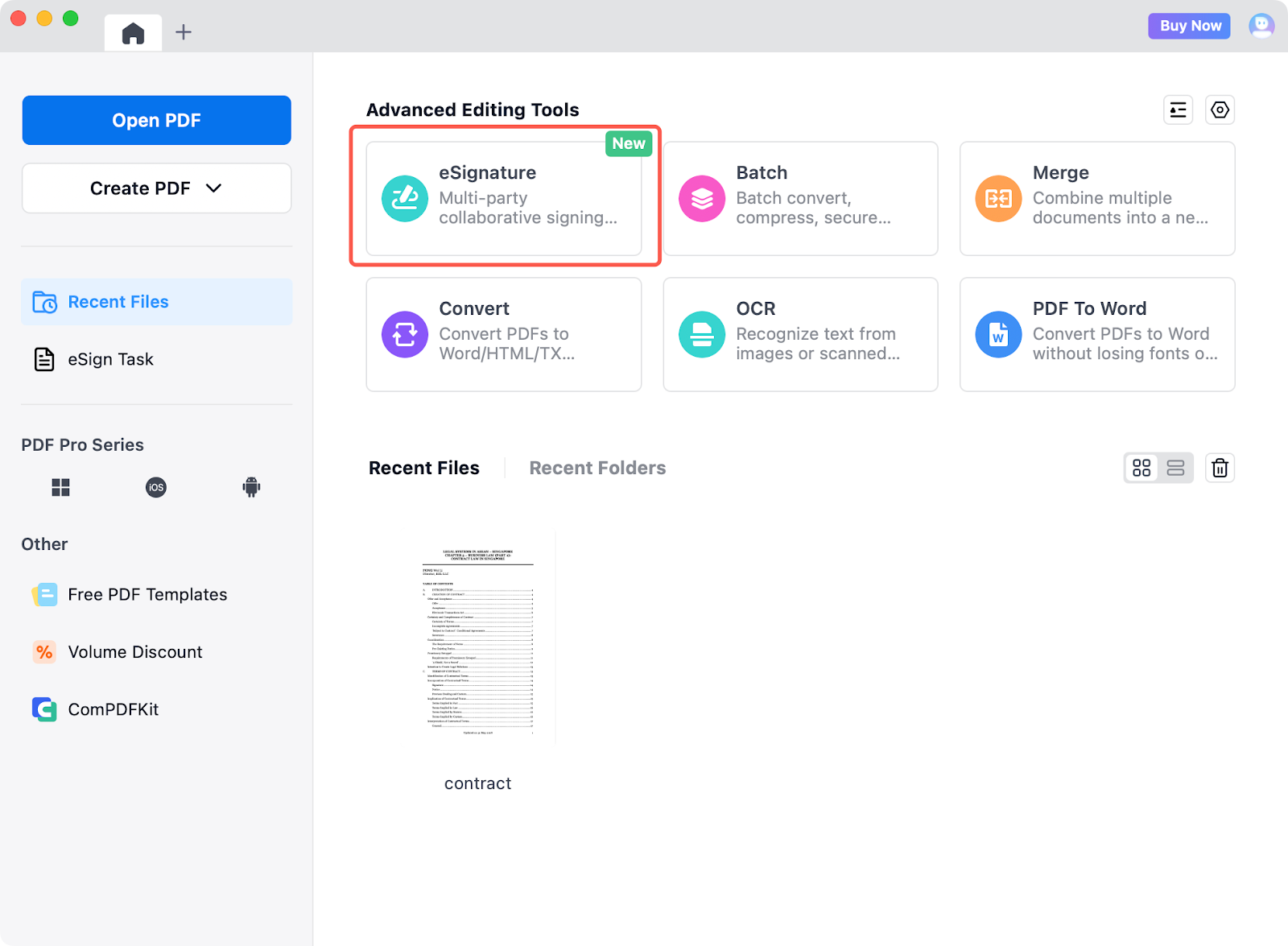This screenshot has height=946, width=1288.
Task: Open eSign Task in sidebar
Action: [110, 359]
